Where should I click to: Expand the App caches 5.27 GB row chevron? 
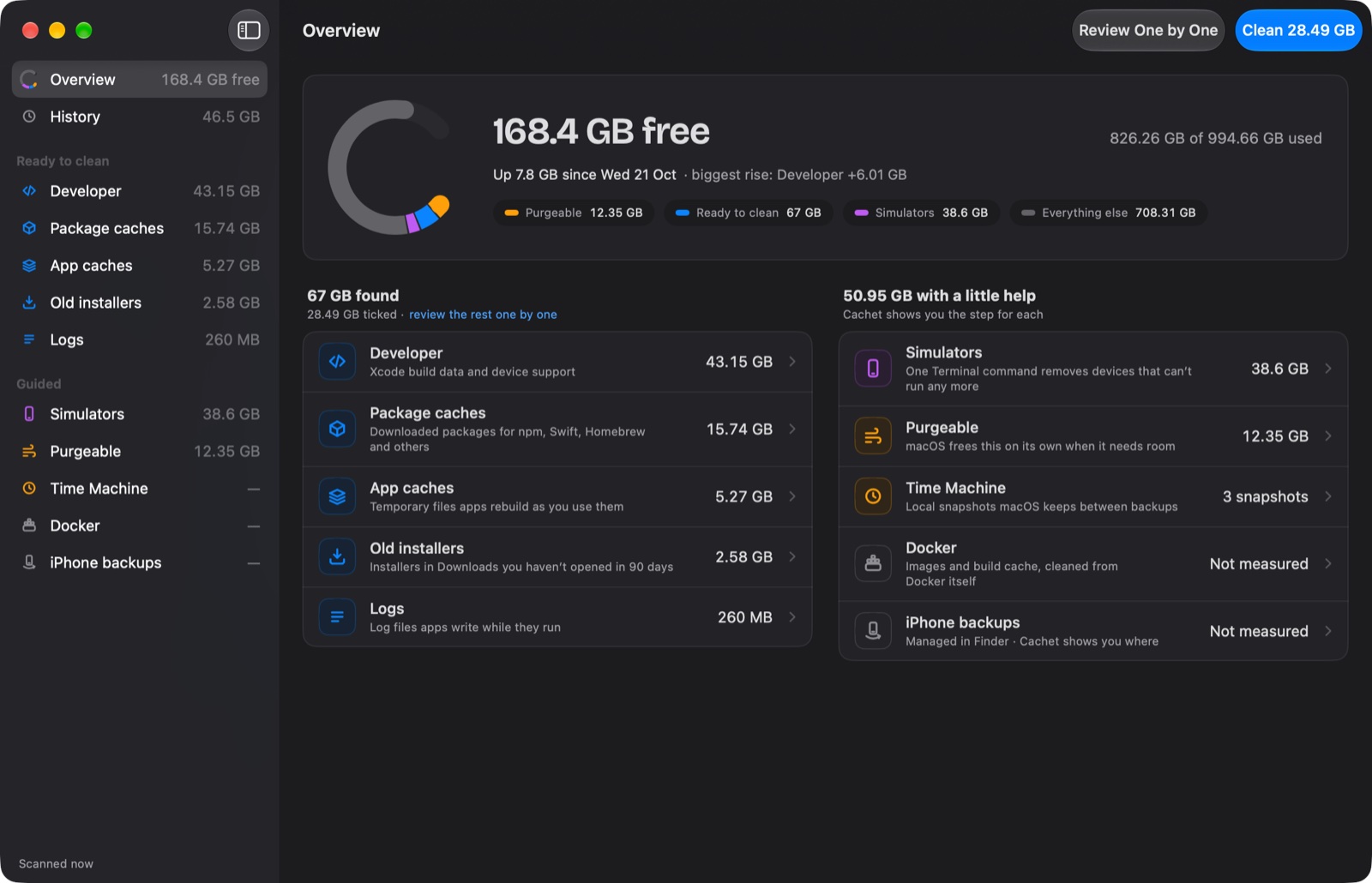tap(792, 496)
